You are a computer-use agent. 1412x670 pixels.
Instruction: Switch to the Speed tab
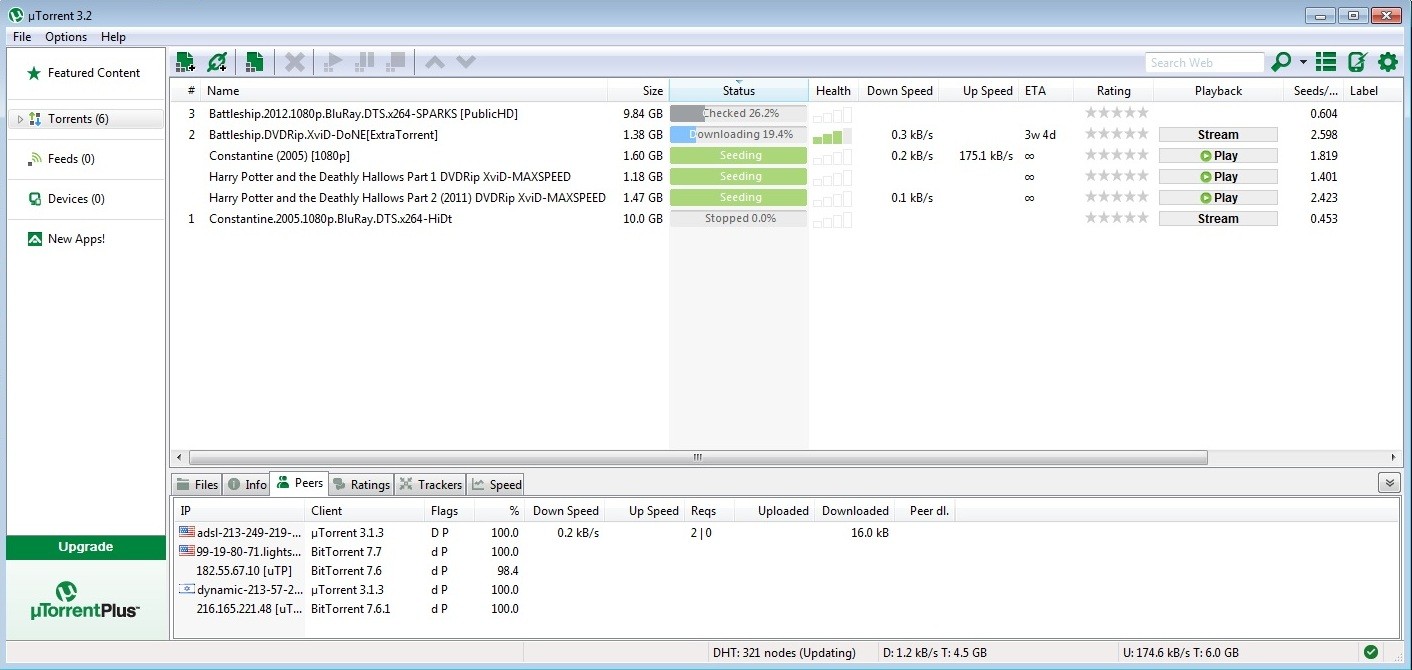496,484
